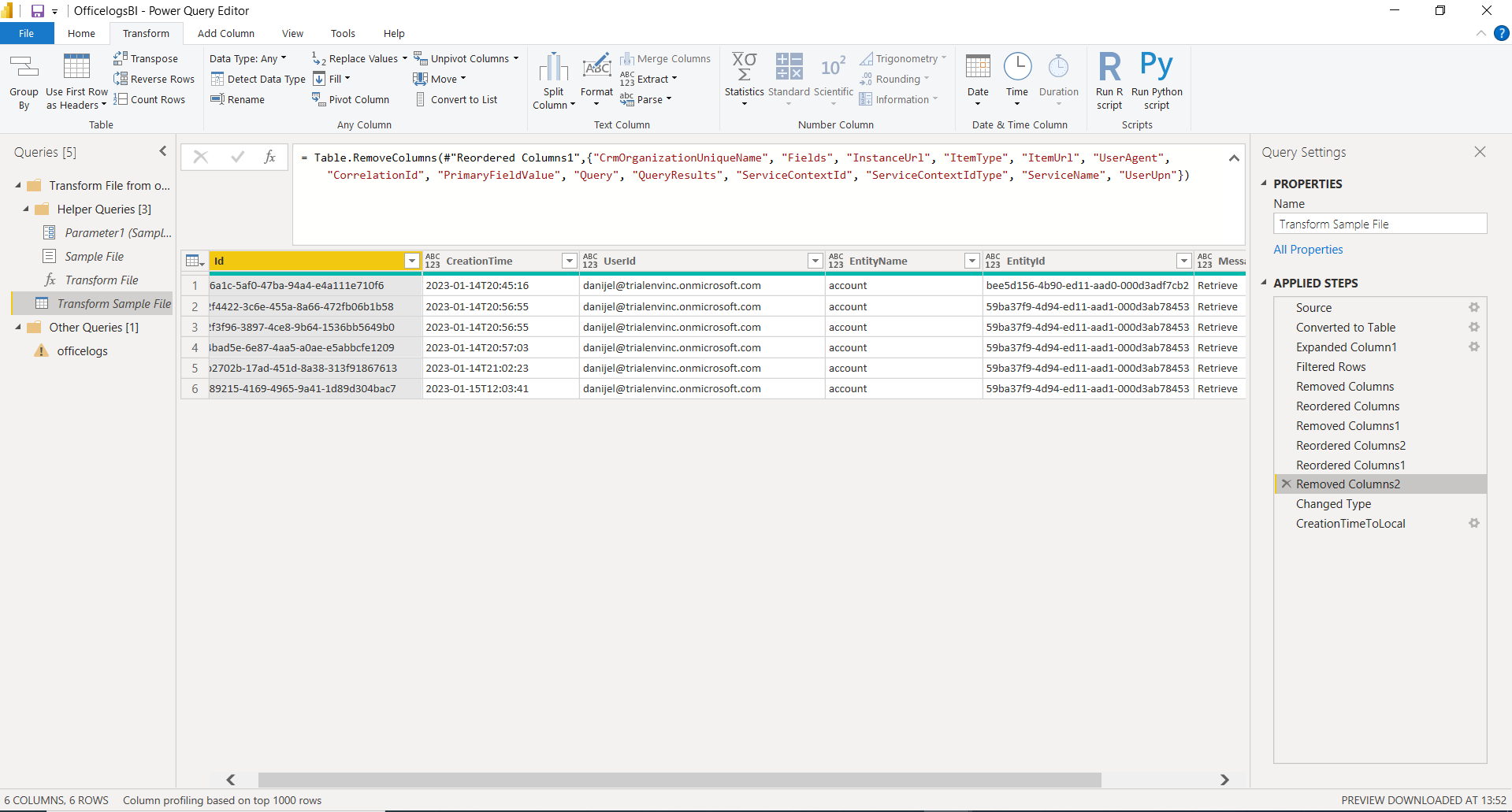Collapse the APPLIED STEPS section
This screenshot has width=1512, height=812.
click(x=1264, y=282)
